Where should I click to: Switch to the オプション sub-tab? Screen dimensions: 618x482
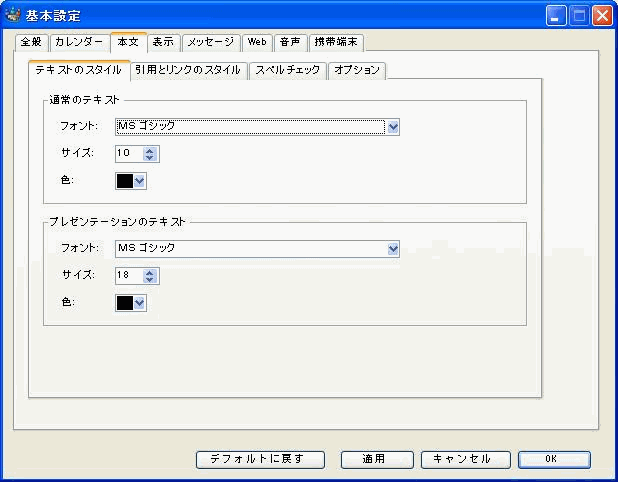(356, 70)
